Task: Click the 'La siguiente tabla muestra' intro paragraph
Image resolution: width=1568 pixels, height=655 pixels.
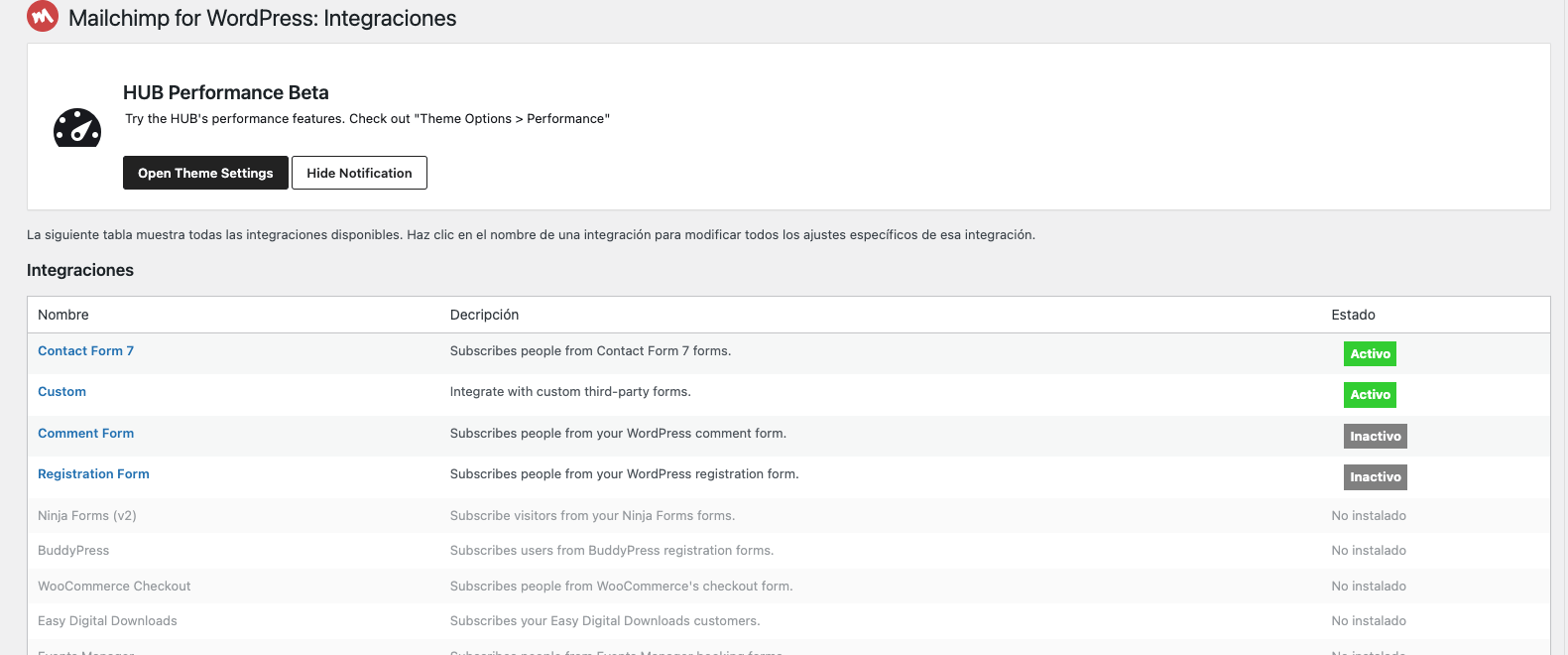Action: (x=531, y=235)
